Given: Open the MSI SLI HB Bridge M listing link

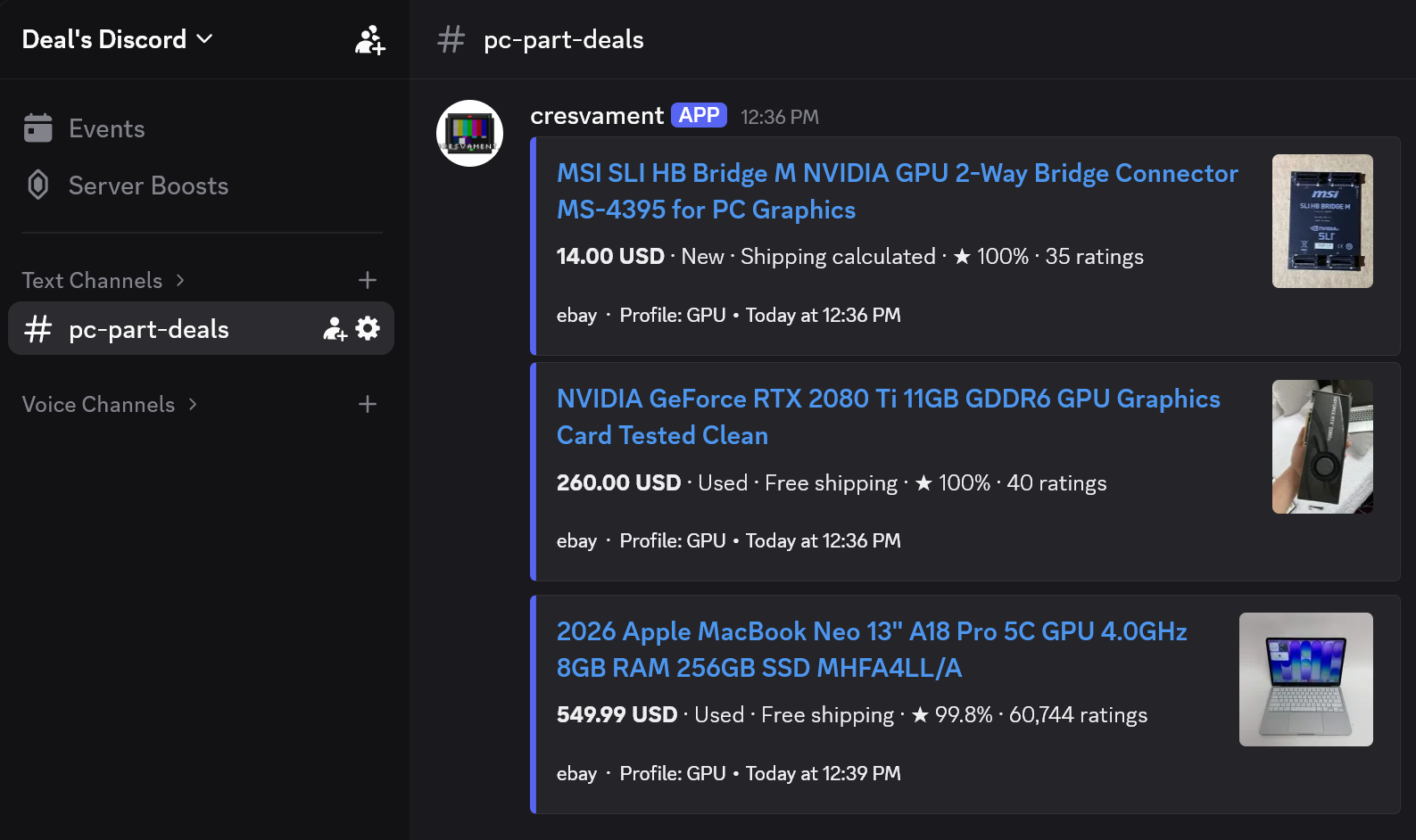Looking at the screenshot, I should [898, 191].
